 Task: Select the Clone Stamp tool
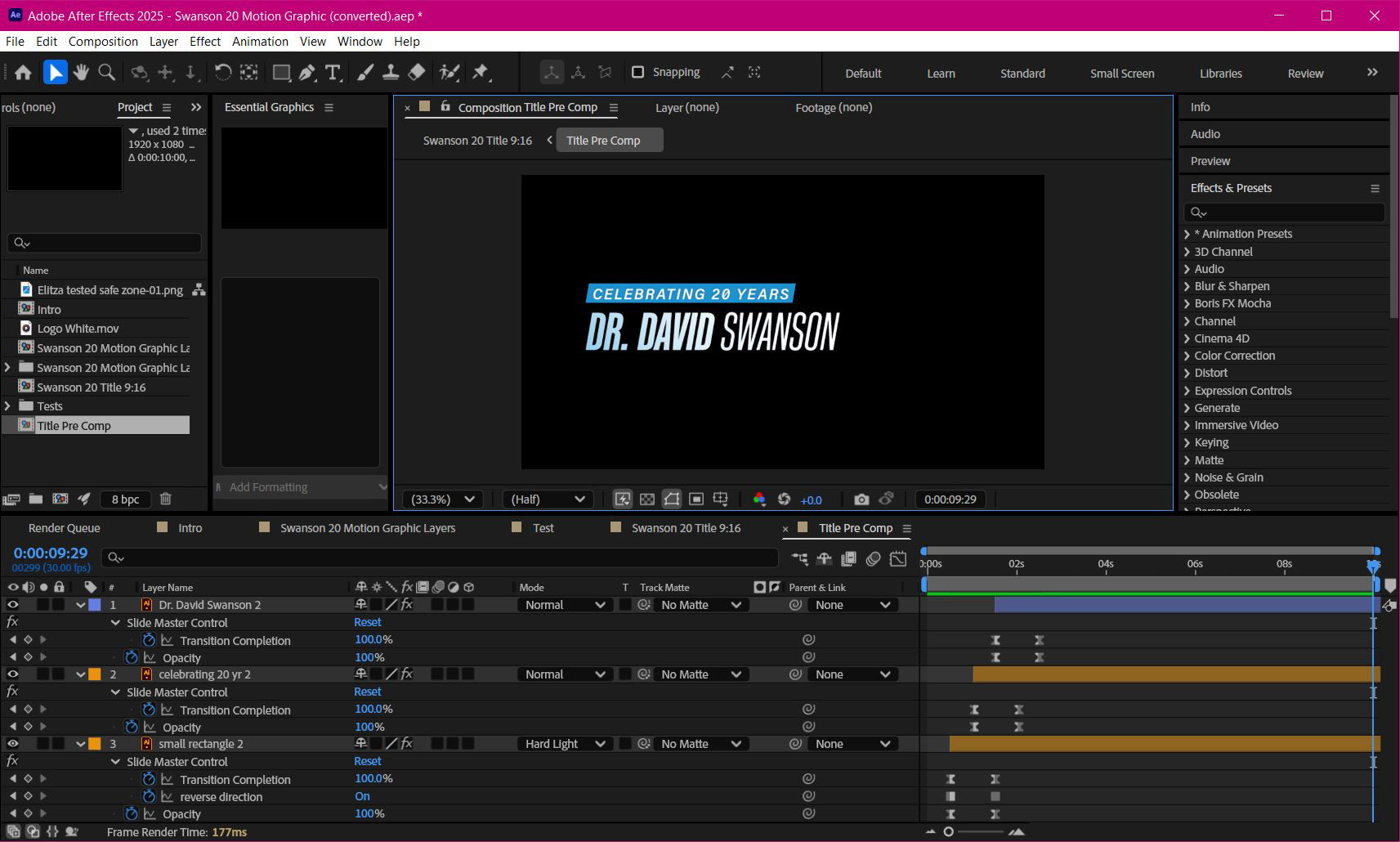pos(391,73)
